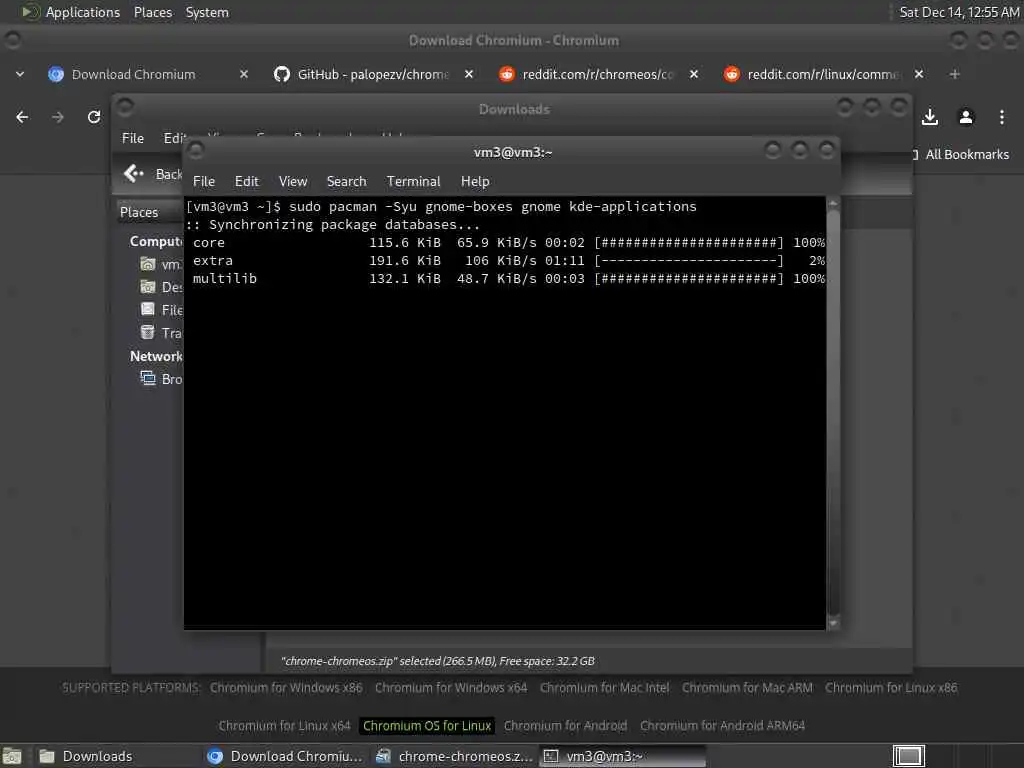
Task: Open the Places menu in top panel
Action: point(153,12)
